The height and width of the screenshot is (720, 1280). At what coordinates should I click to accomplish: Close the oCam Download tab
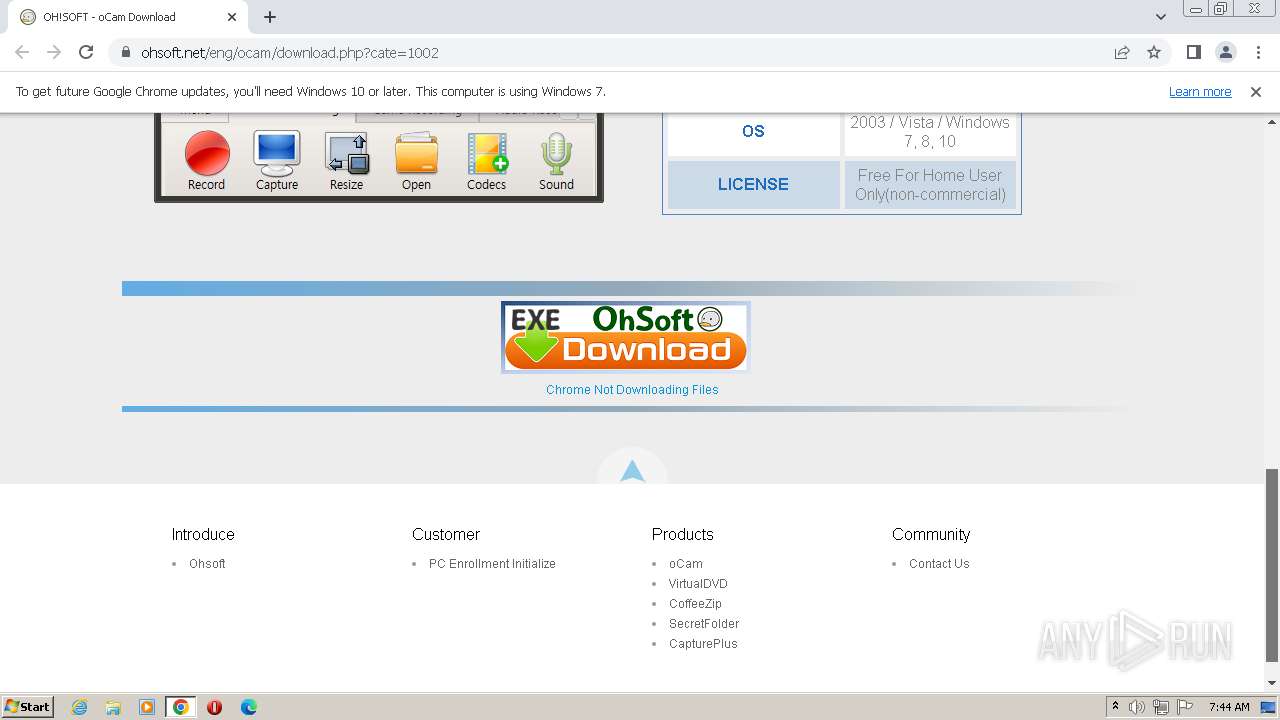[232, 17]
